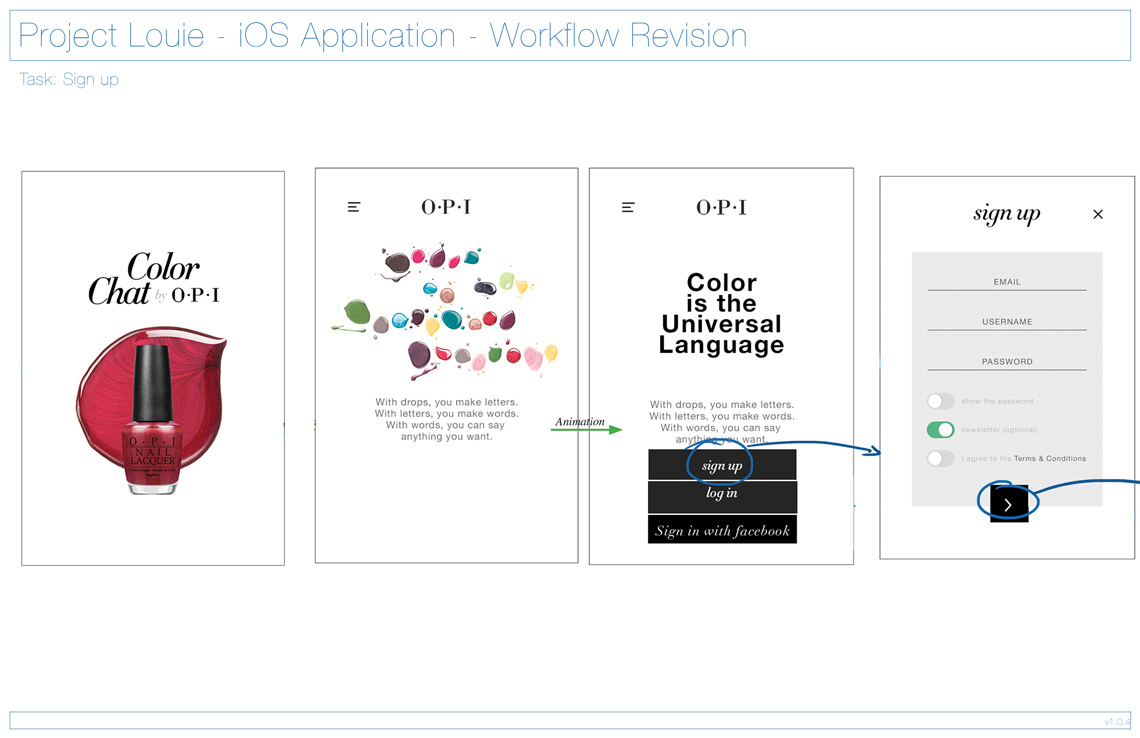Enable the agree to Terms & Conditions switch

coord(940,458)
